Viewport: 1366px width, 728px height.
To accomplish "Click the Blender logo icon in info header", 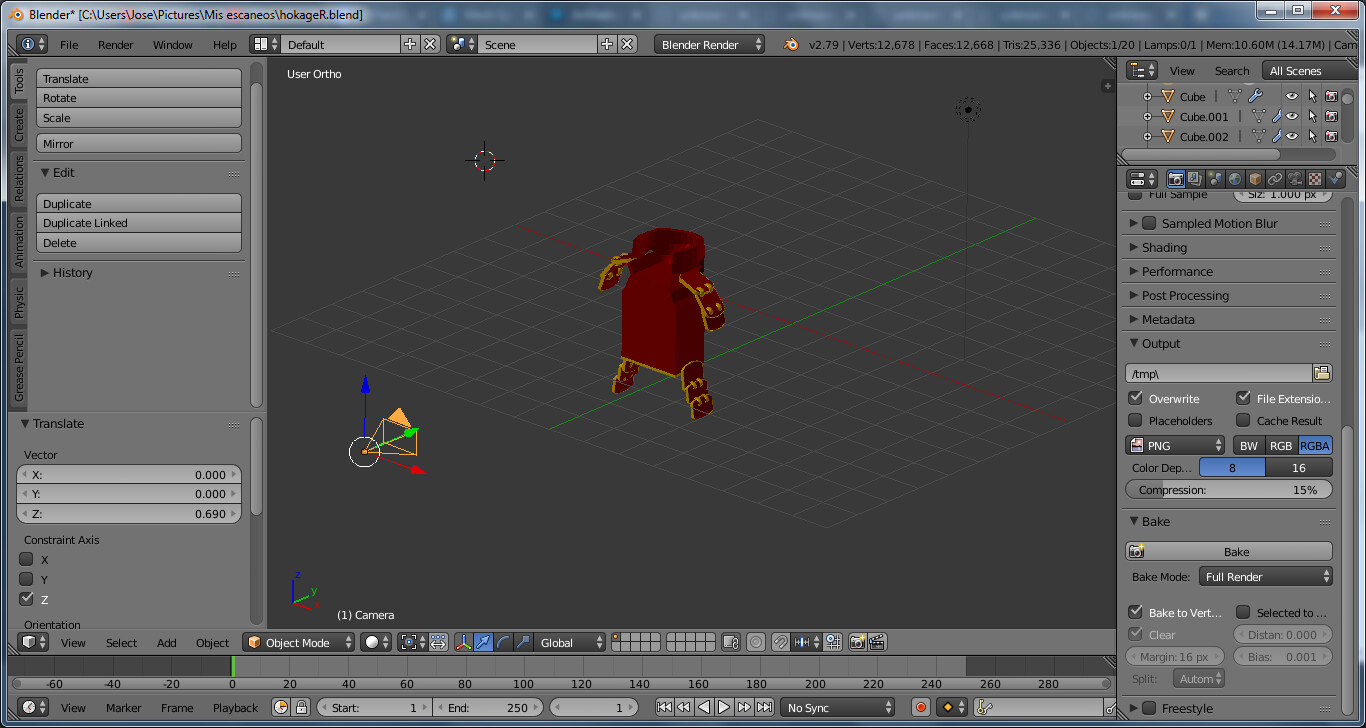I will 791,44.
